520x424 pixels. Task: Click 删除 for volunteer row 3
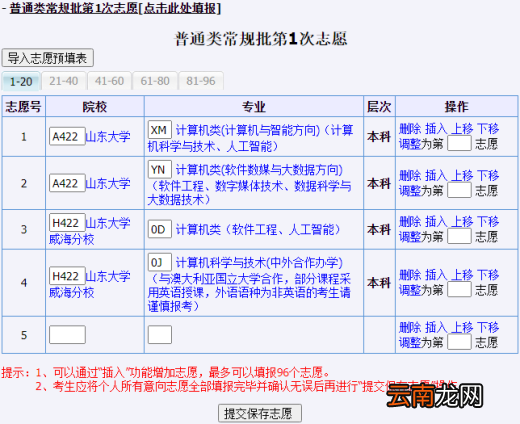pyautogui.click(x=410, y=221)
